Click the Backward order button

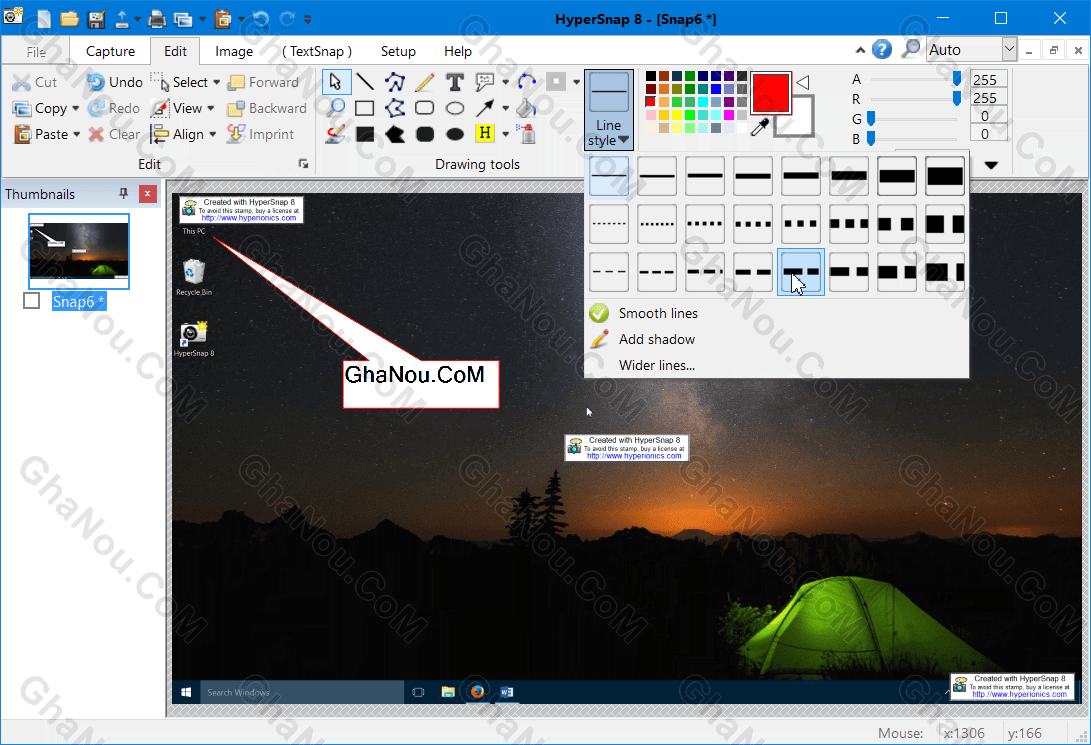pyautogui.click(x=267, y=108)
